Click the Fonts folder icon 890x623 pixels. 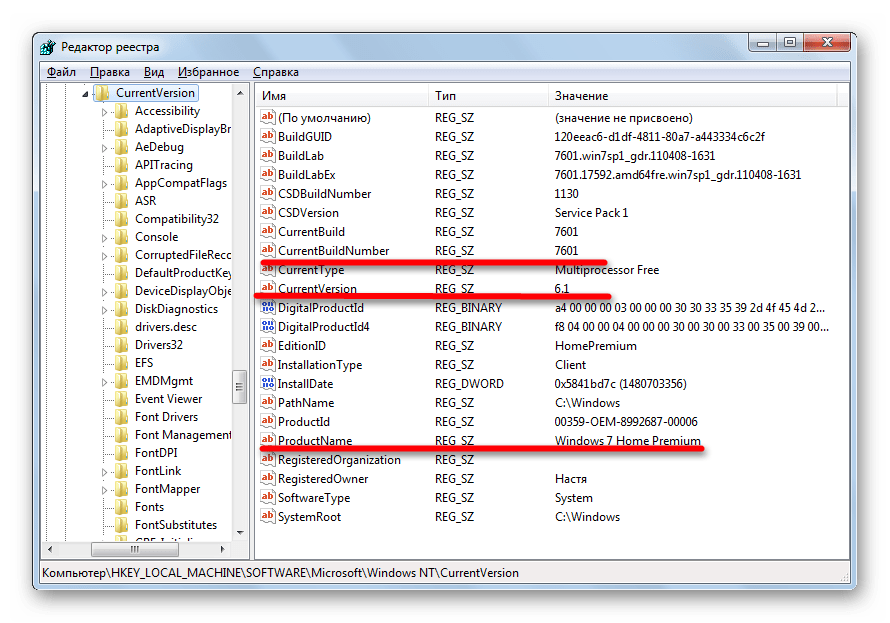[x=121, y=507]
